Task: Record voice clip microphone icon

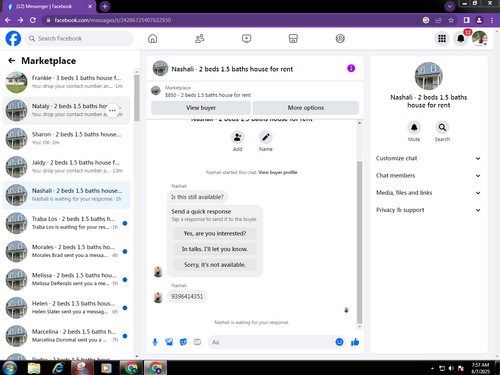Action: [x=155, y=342]
